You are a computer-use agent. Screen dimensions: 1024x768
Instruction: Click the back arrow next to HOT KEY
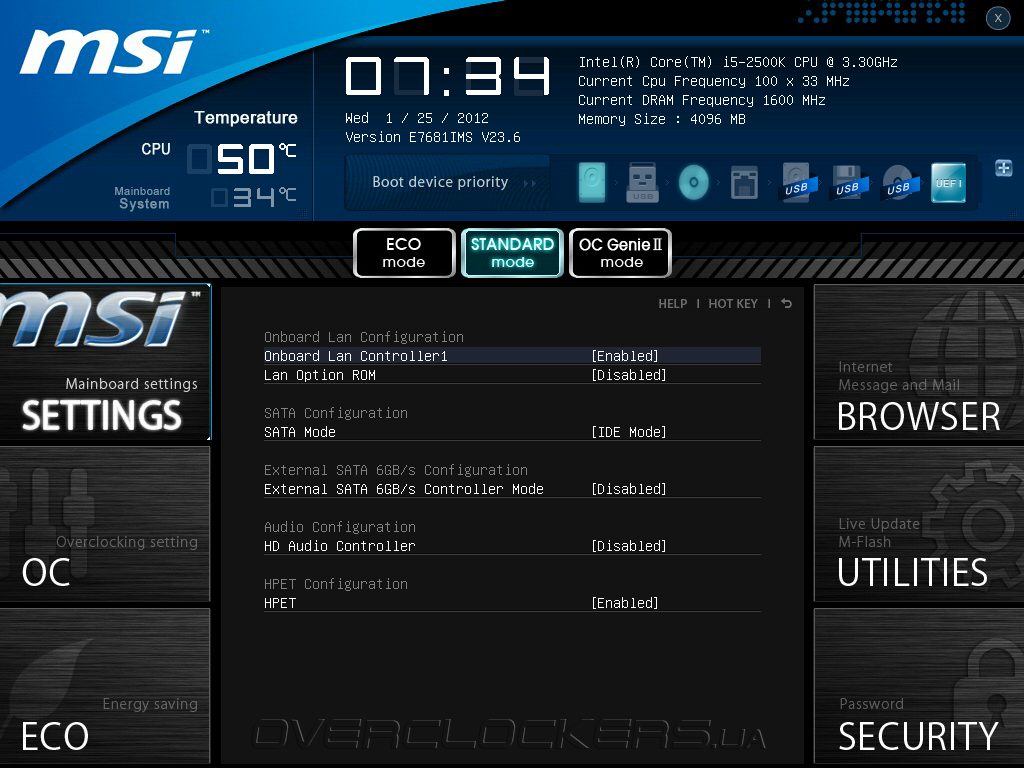(x=786, y=304)
